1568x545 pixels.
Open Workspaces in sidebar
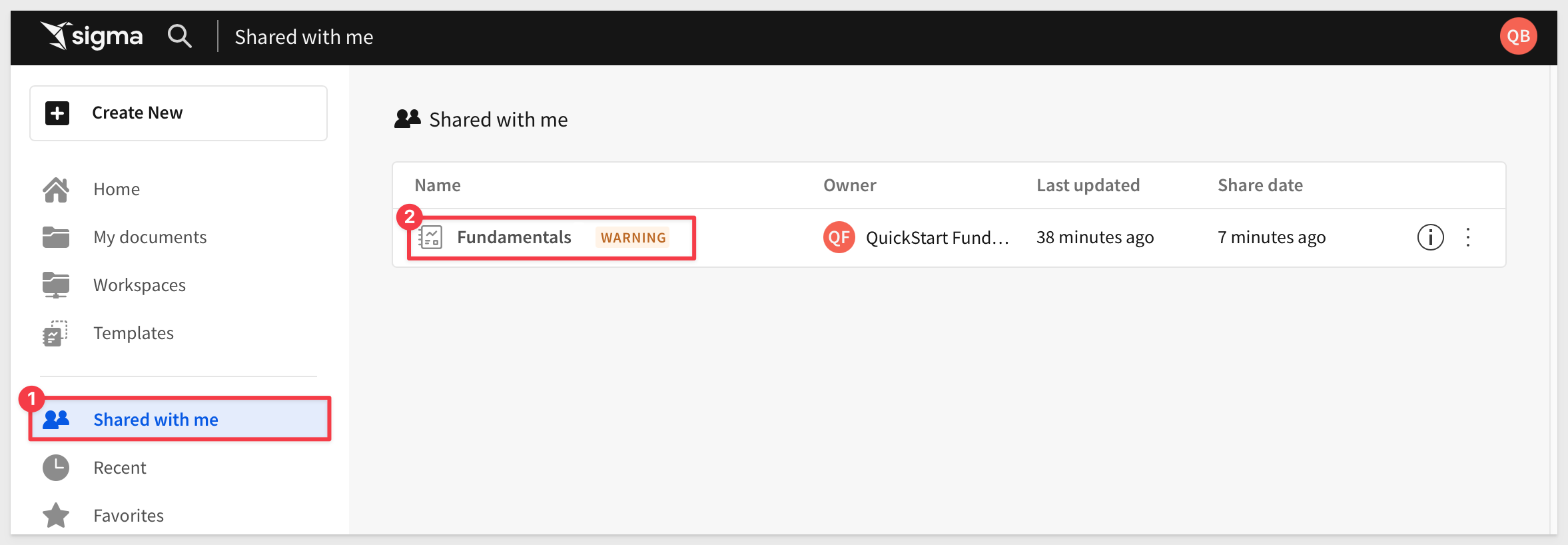point(139,285)
